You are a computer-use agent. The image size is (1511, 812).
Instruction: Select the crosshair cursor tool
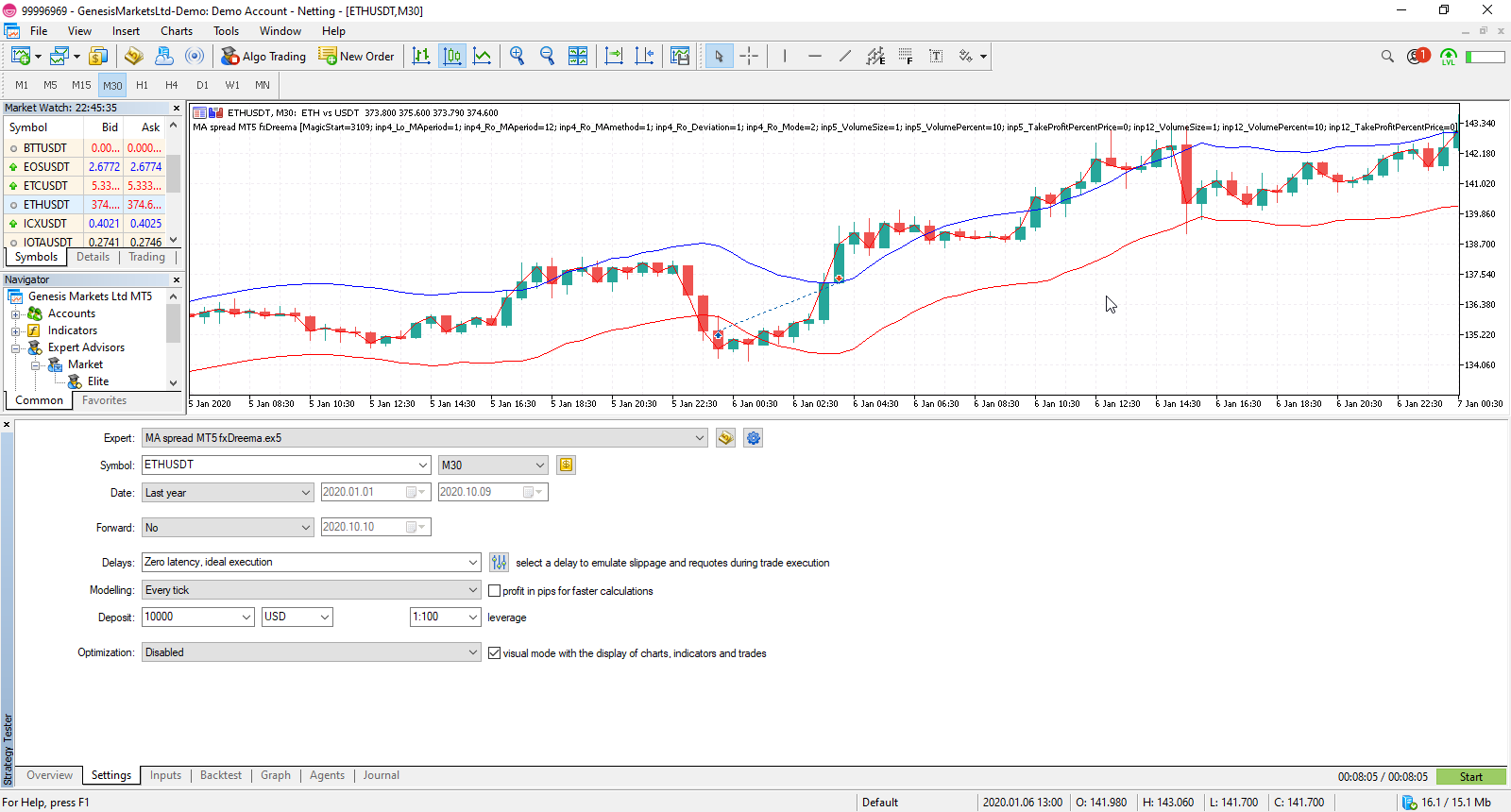click(x=749, y=56)
